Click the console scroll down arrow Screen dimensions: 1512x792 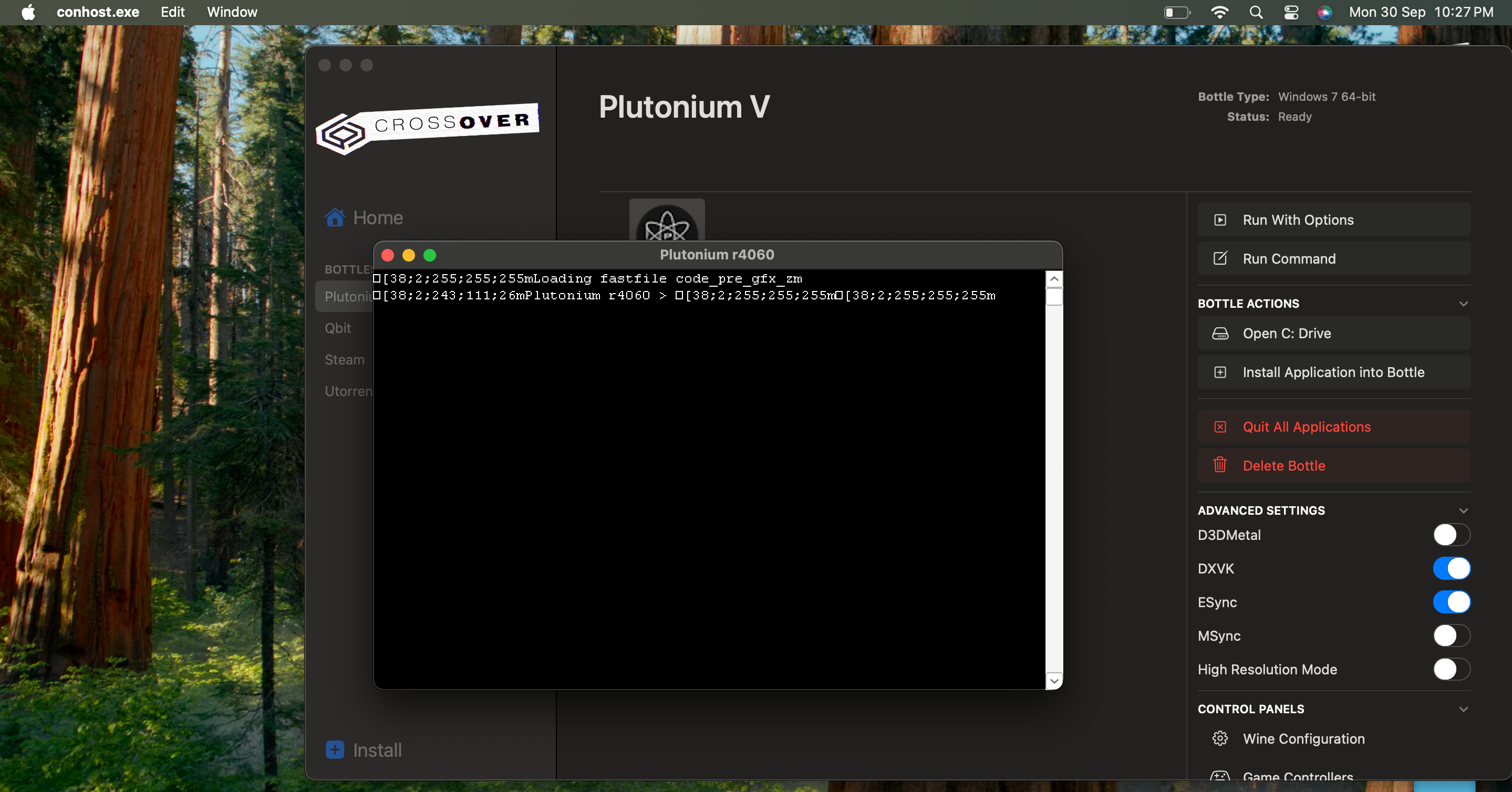click(1054, 681)
